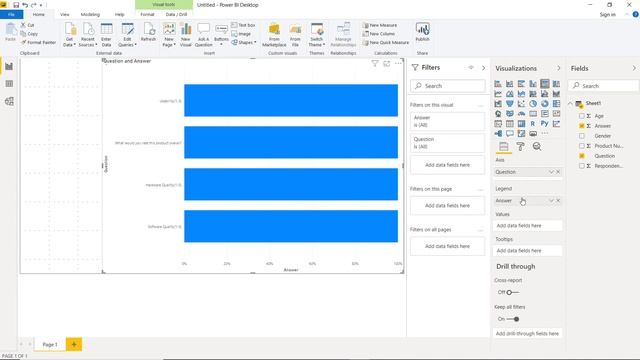Publish the report
Viewport: 640px width, 360px height.
coord(422,32)
